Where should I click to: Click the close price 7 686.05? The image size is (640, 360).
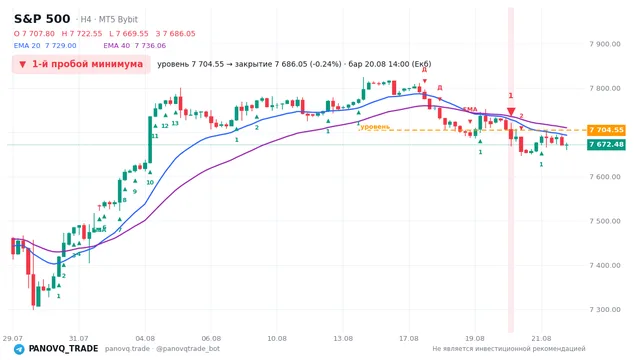pyautogui.click(x=176, y=33)
